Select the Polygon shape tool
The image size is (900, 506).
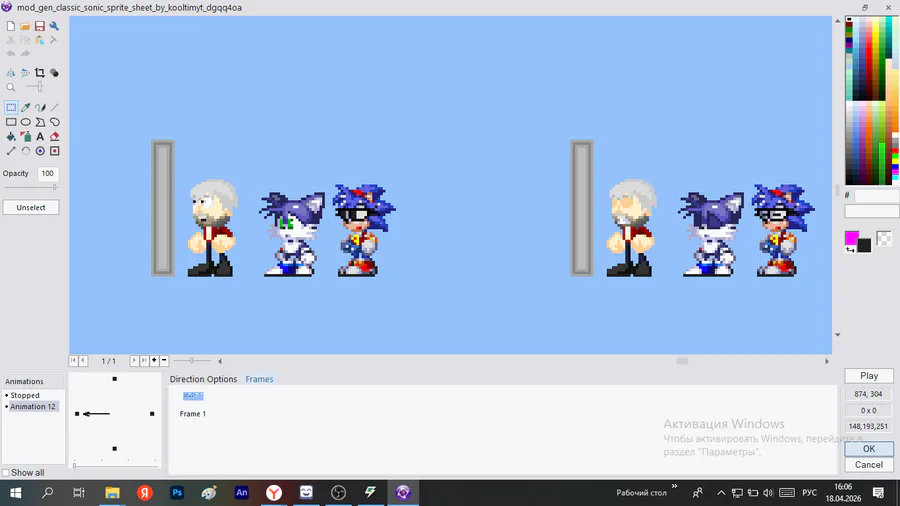coord(40,122)
